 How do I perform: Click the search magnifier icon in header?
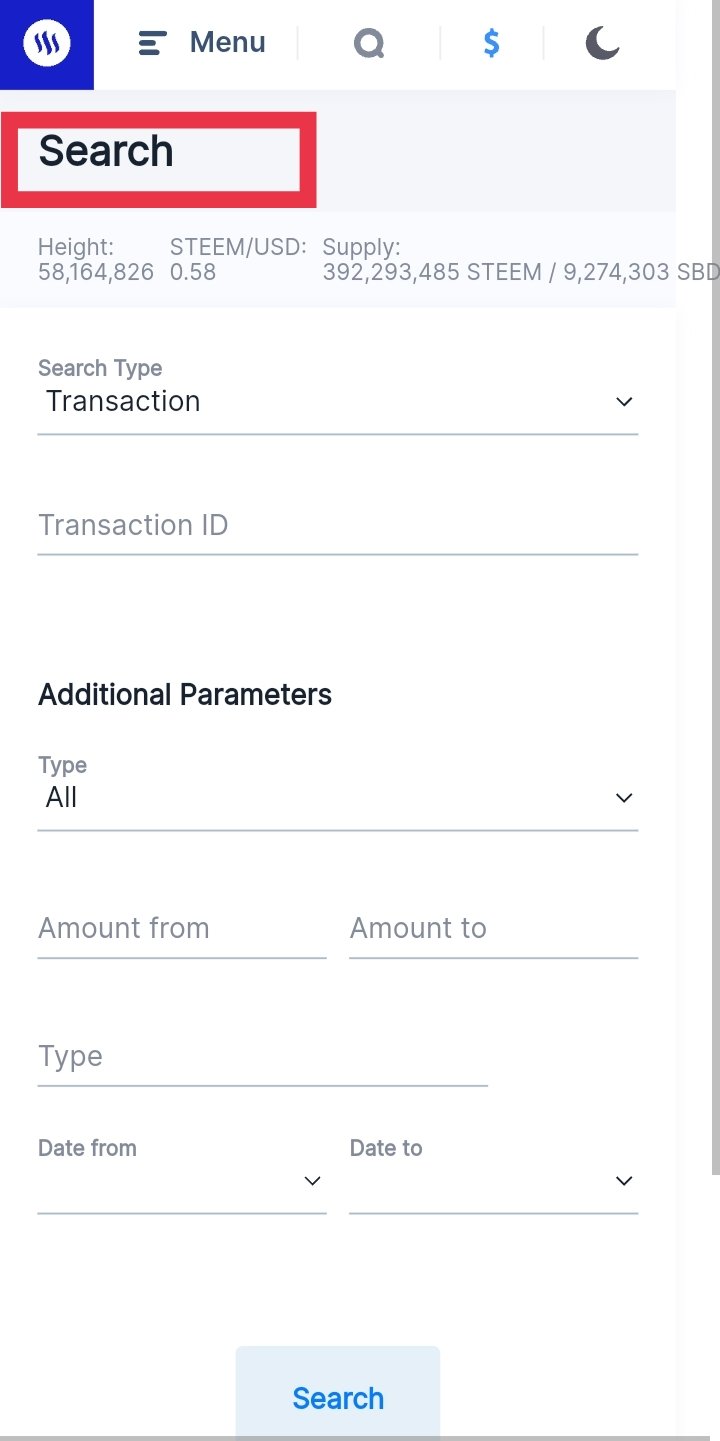click(369, 43)
